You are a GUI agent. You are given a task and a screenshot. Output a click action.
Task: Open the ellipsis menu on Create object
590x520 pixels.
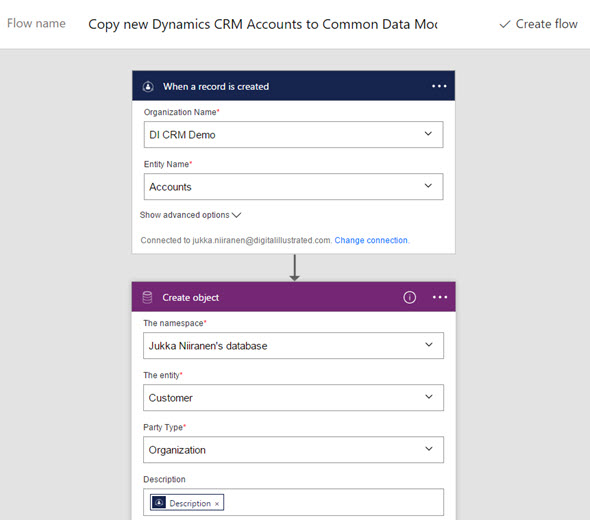(x=439, y=297)
